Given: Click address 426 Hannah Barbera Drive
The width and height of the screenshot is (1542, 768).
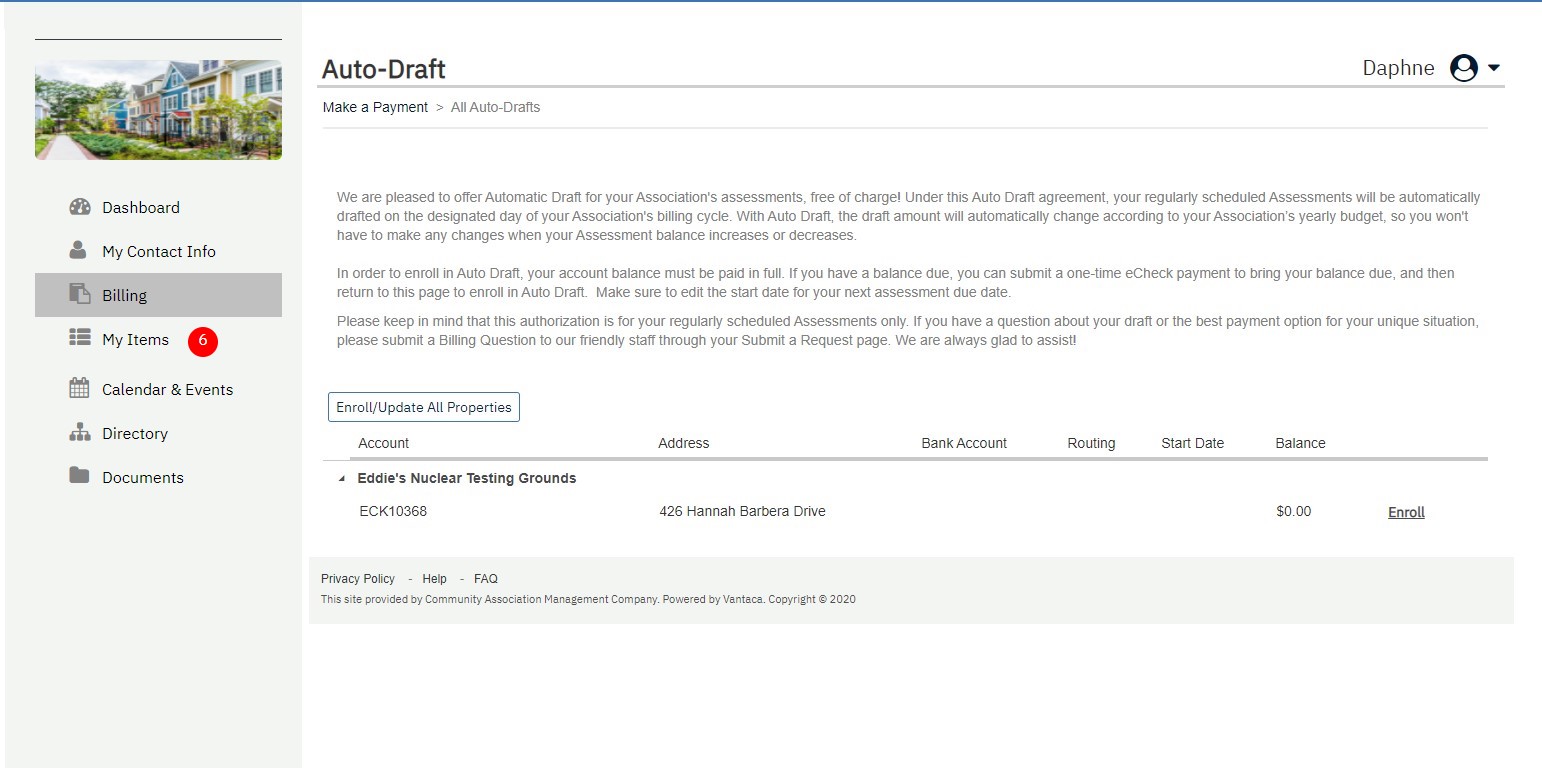Looking at the screenshot, I should click(743, 511).
